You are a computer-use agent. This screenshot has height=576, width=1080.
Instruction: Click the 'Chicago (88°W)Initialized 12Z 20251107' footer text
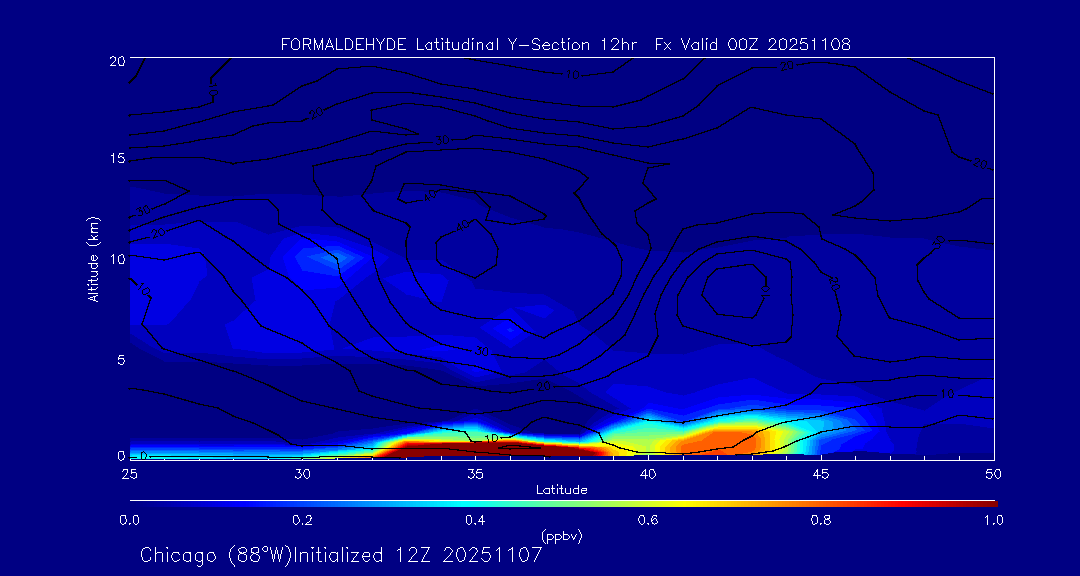pos(341,555)
